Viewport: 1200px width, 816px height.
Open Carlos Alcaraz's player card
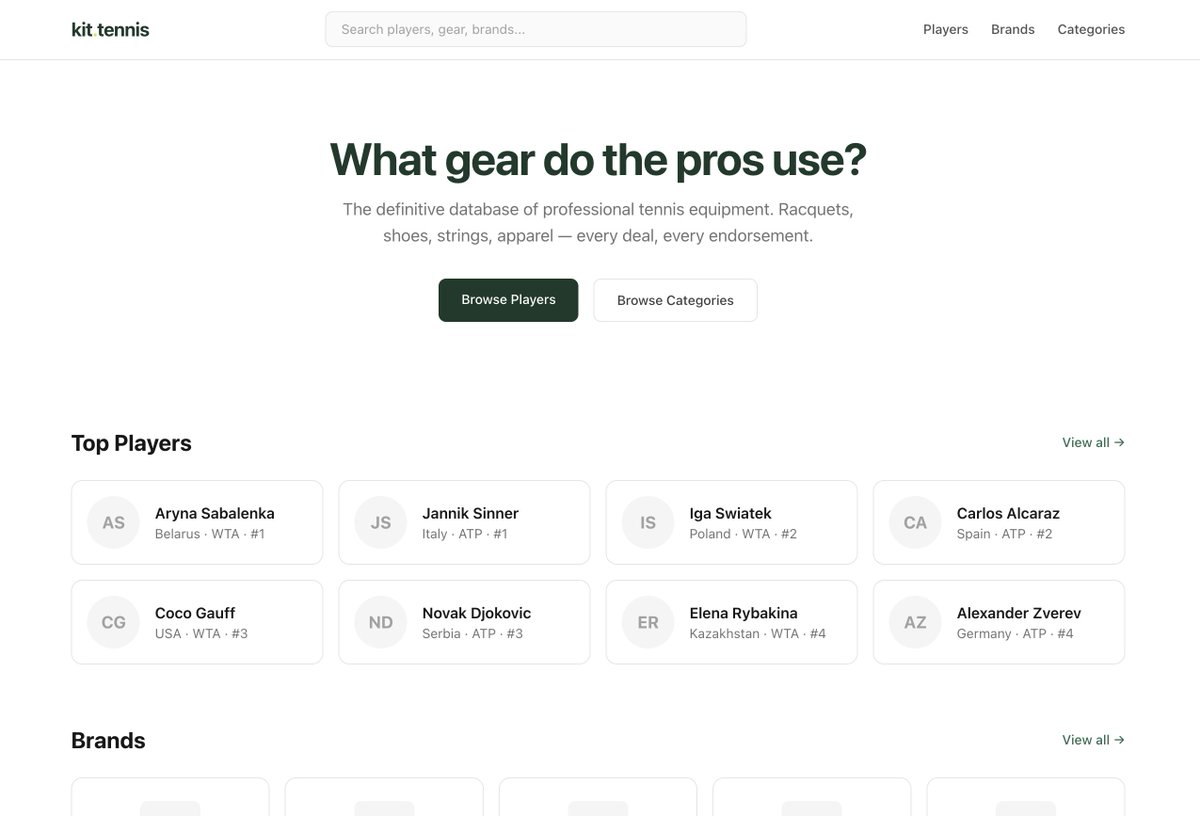pyautogui.click(x=999, y=522)
